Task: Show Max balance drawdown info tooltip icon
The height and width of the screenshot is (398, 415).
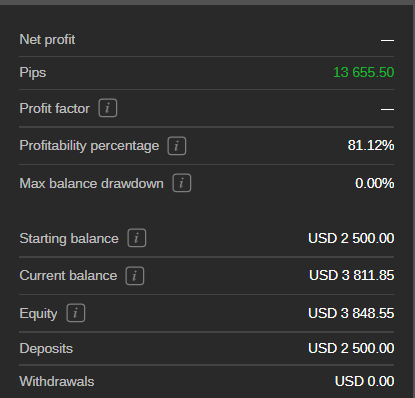Action: pyautogui.click(x=182, y=183)
